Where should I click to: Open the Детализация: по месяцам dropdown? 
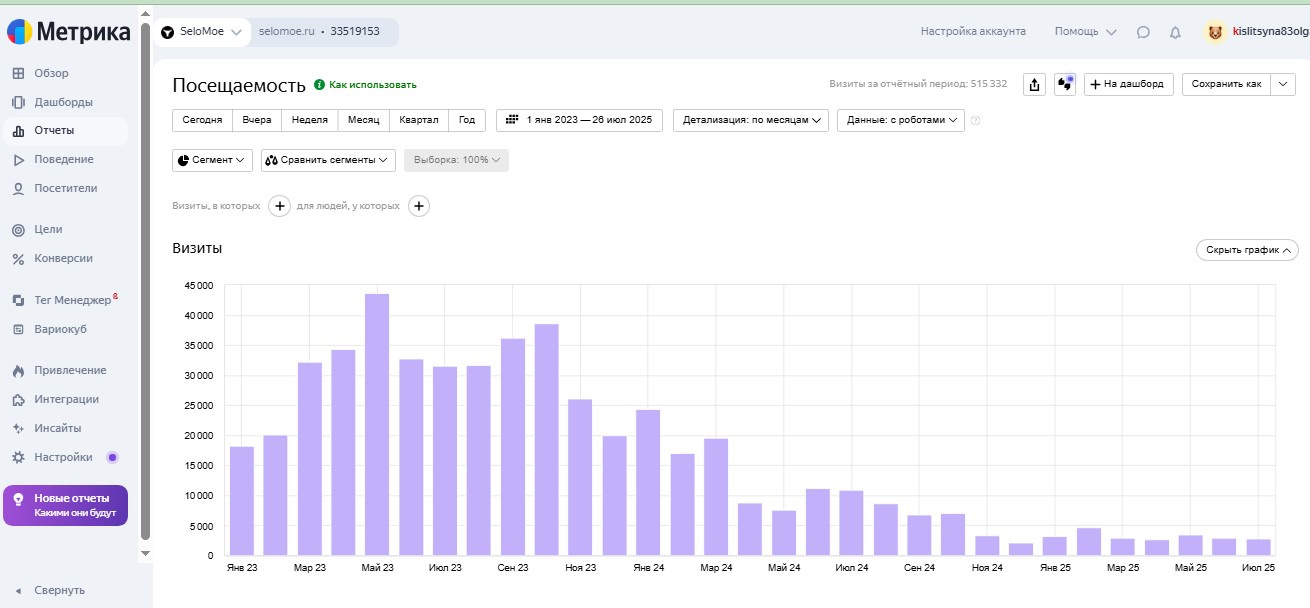(x=751, y=120)
